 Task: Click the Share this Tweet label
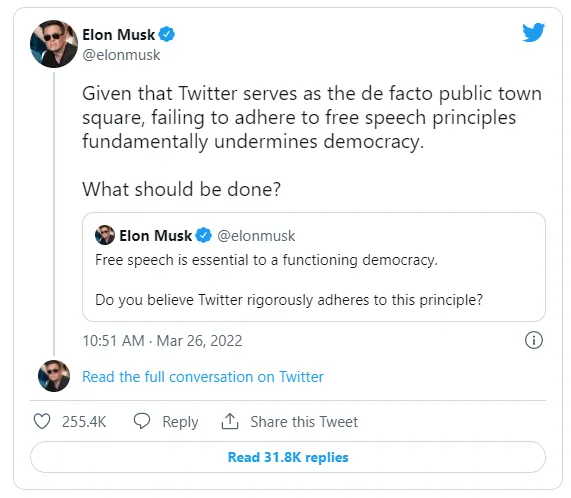(x=304, y=422)
